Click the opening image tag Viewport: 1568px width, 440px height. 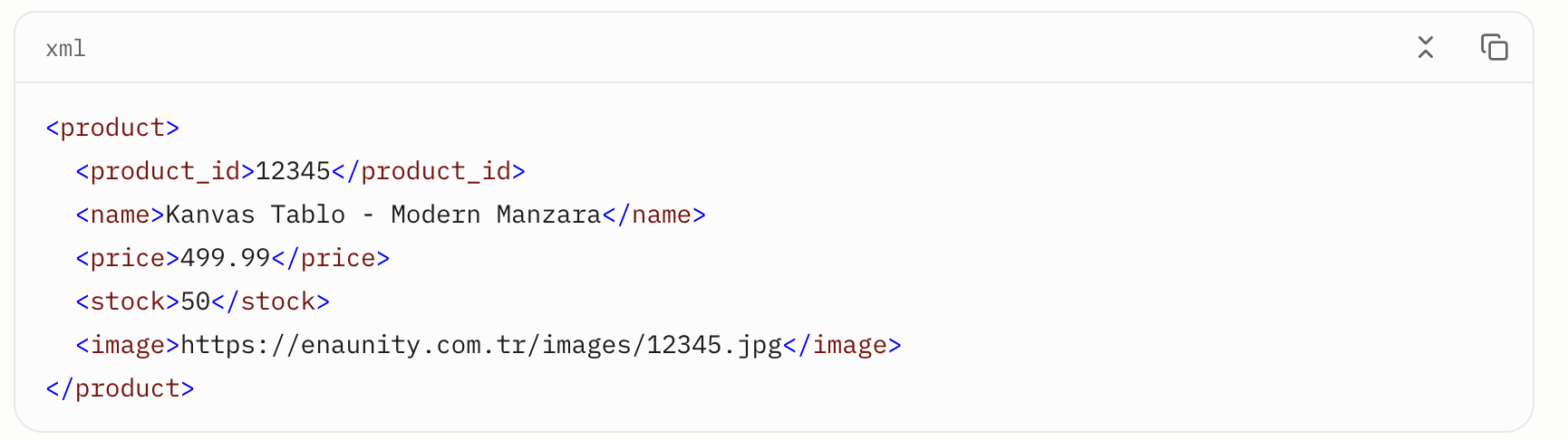tap(128, 345)
